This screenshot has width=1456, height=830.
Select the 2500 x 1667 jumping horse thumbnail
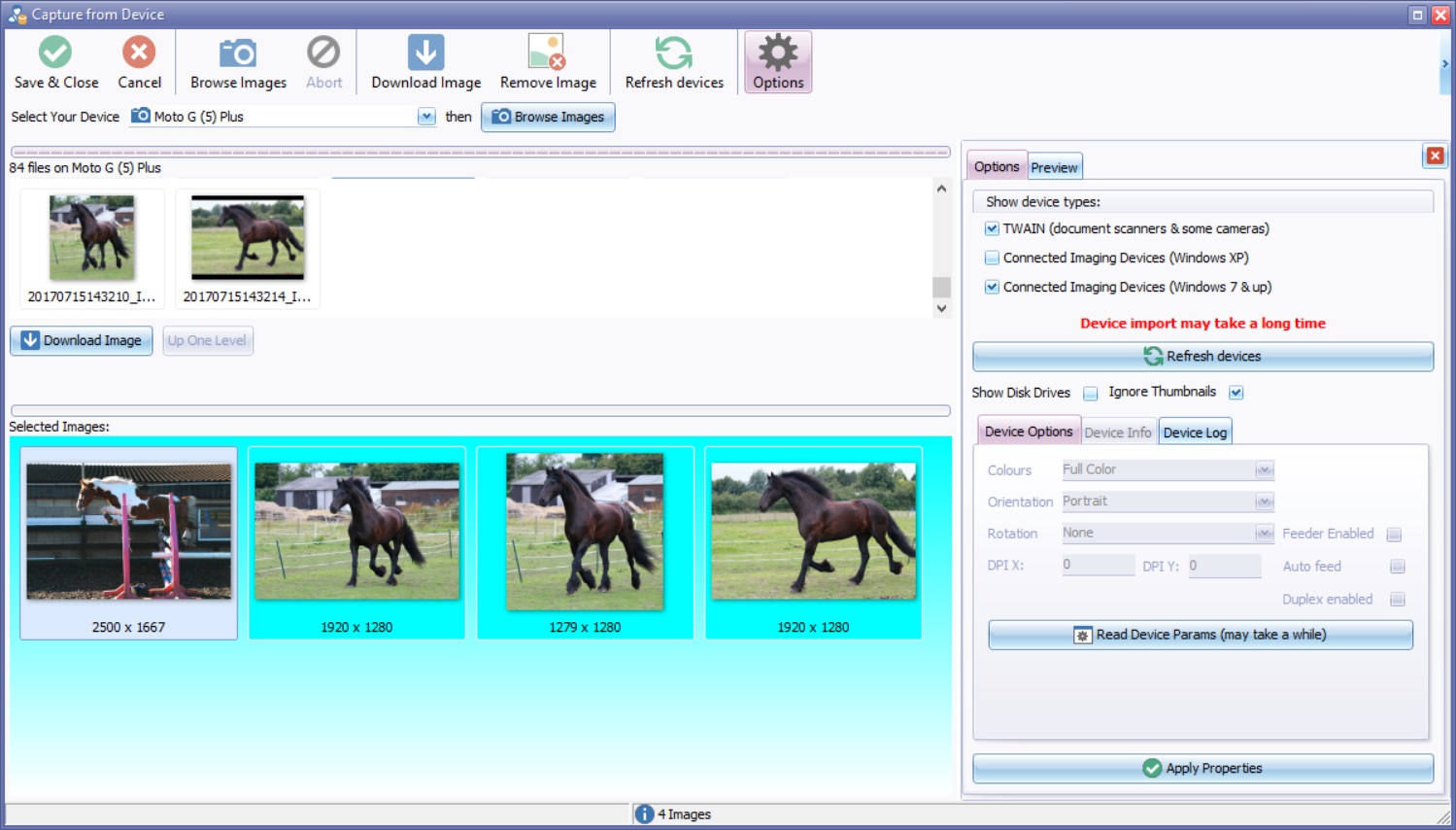(129, 532)
